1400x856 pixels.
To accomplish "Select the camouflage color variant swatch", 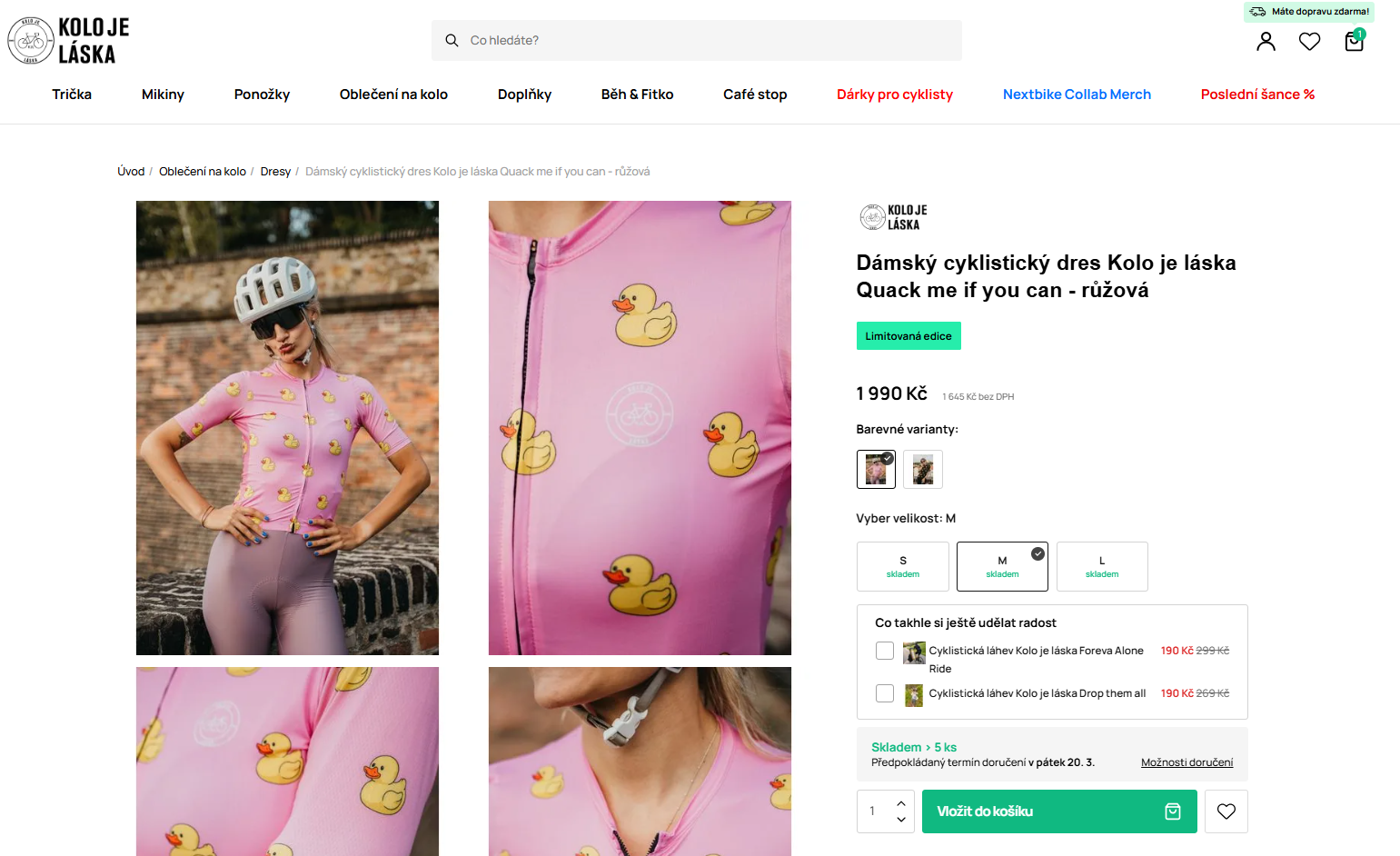I will point(923,469).
